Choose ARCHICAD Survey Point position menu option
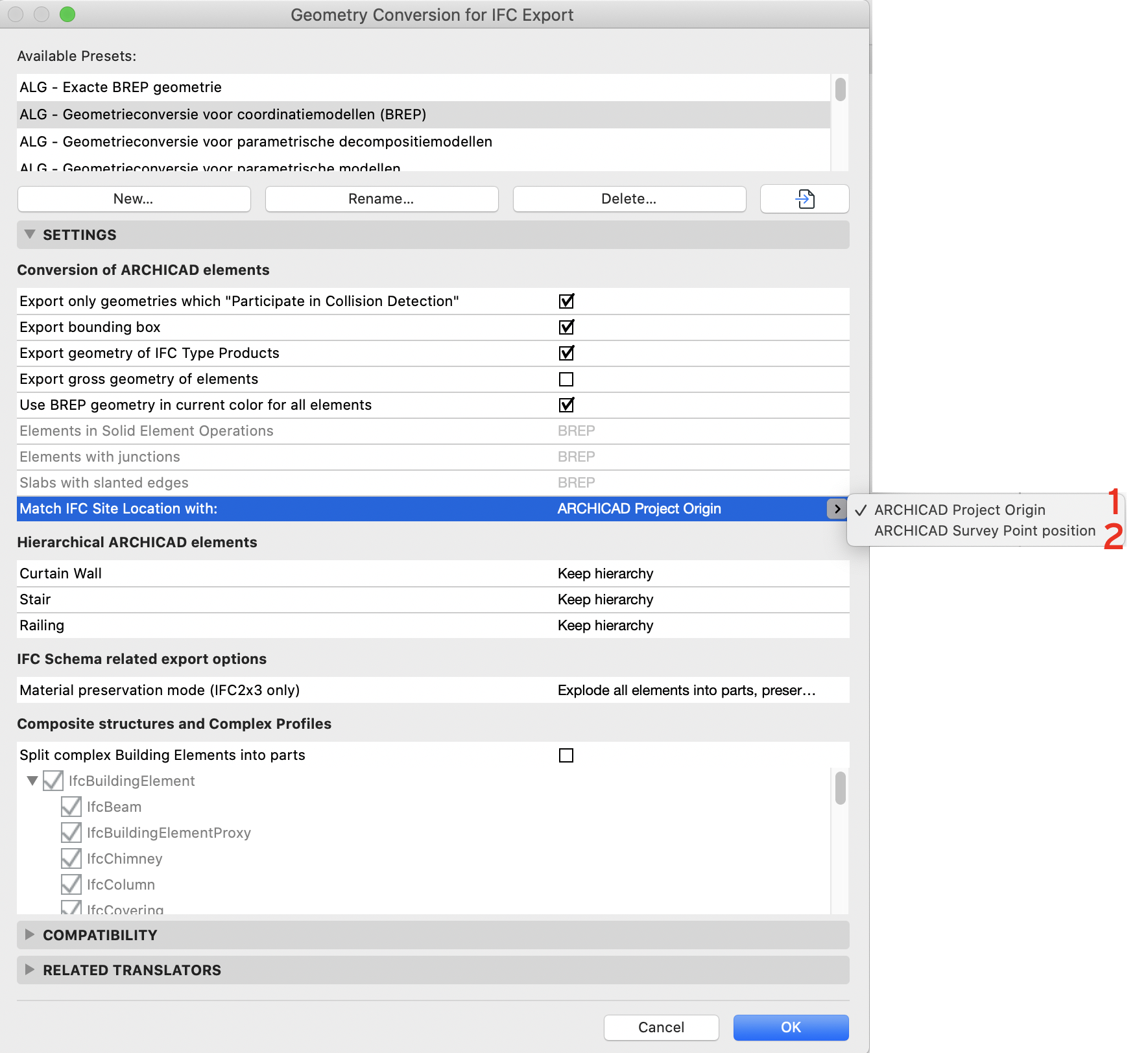 pyautogui.click(x=985, y=531)
